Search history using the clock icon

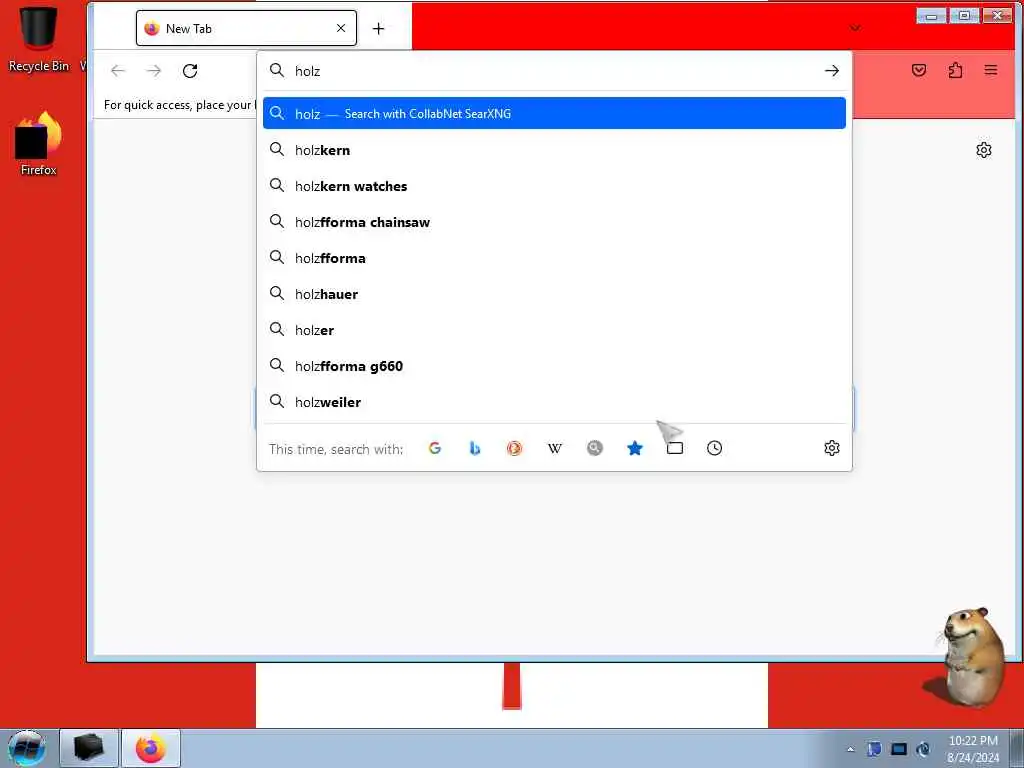pos(714,448)
